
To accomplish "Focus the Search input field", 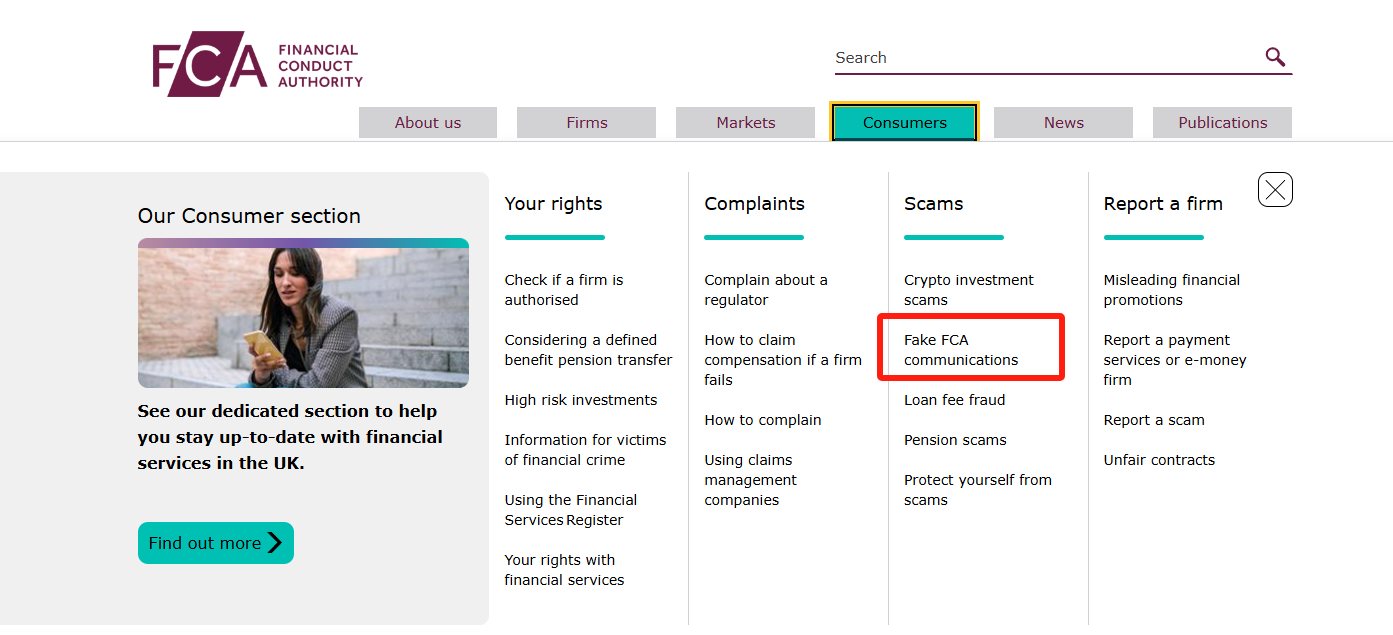I will coord(1048,58).
